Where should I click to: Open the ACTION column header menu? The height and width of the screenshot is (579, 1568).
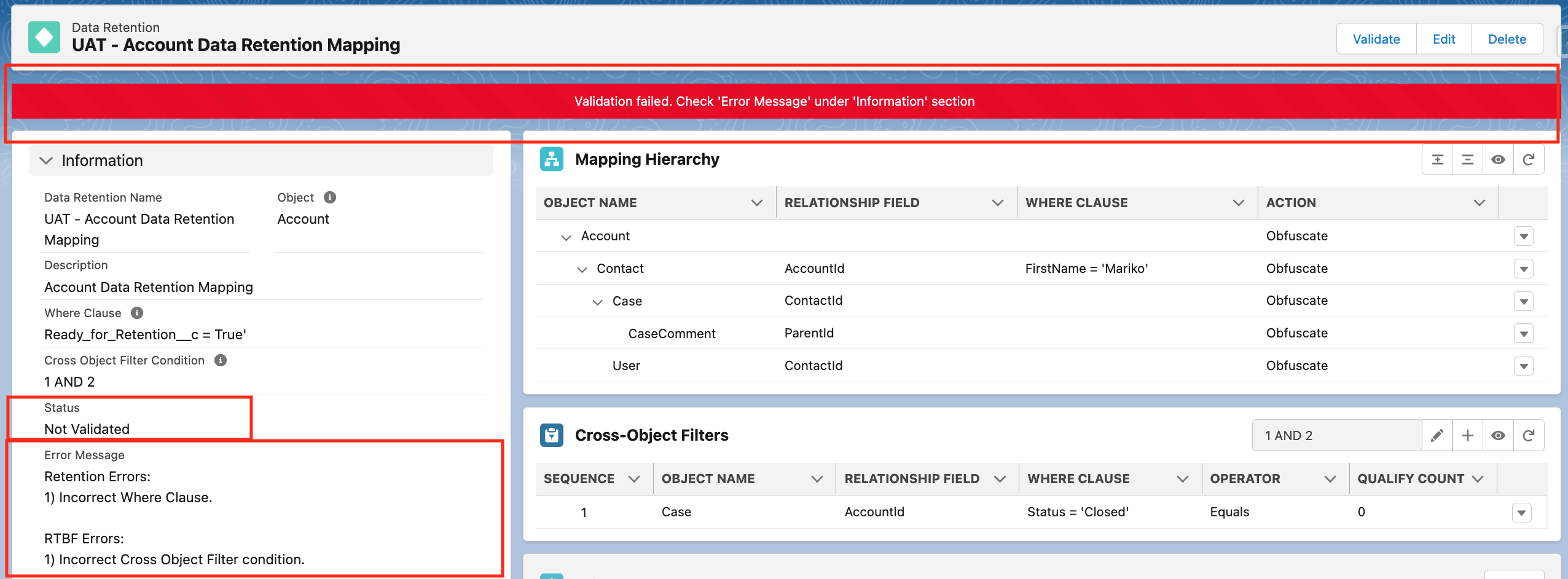pyautogui.click(x=1479, y=203)
